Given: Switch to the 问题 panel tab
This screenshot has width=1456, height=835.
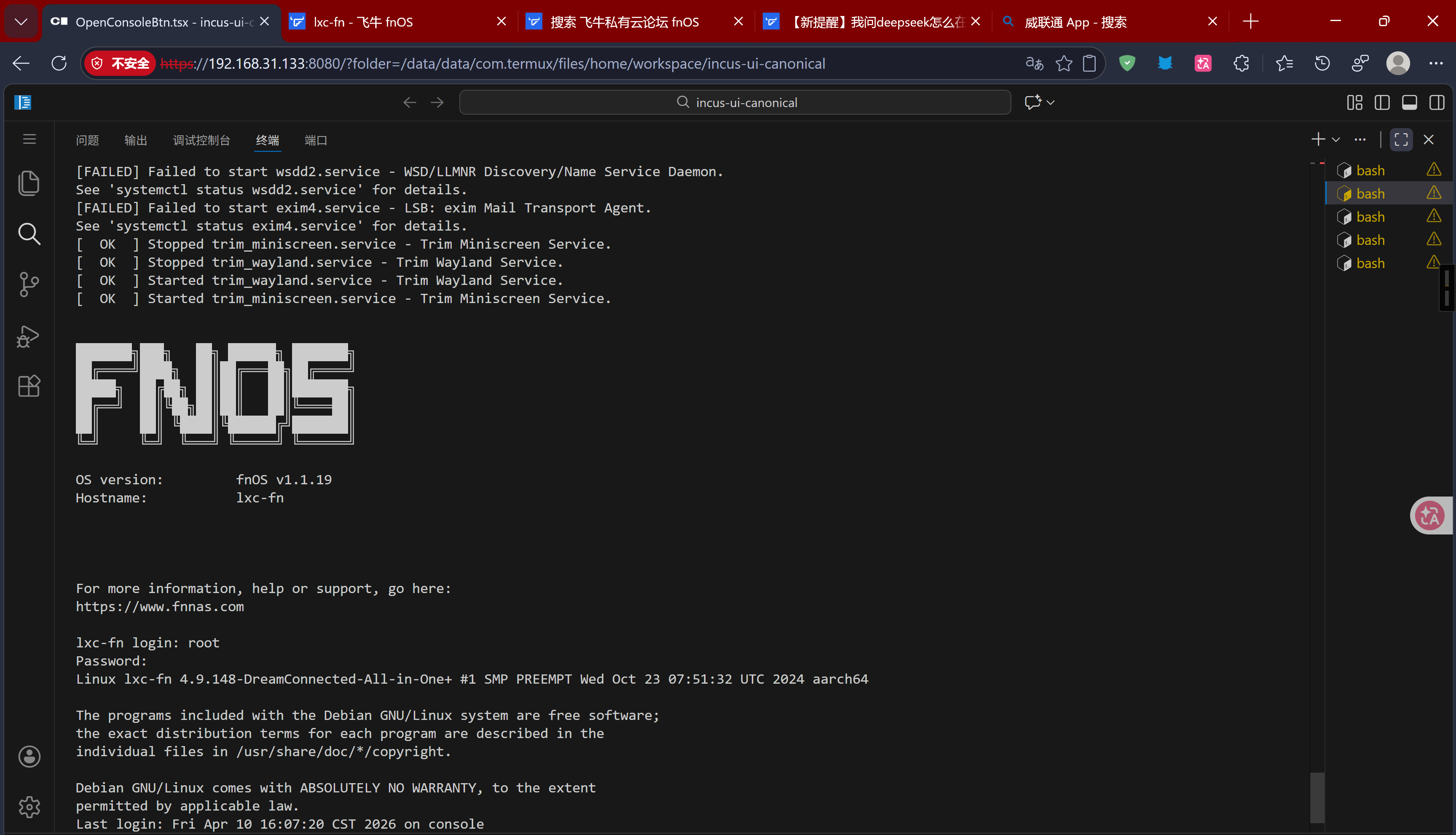Looking at the screenshot, I should point(87,140).
